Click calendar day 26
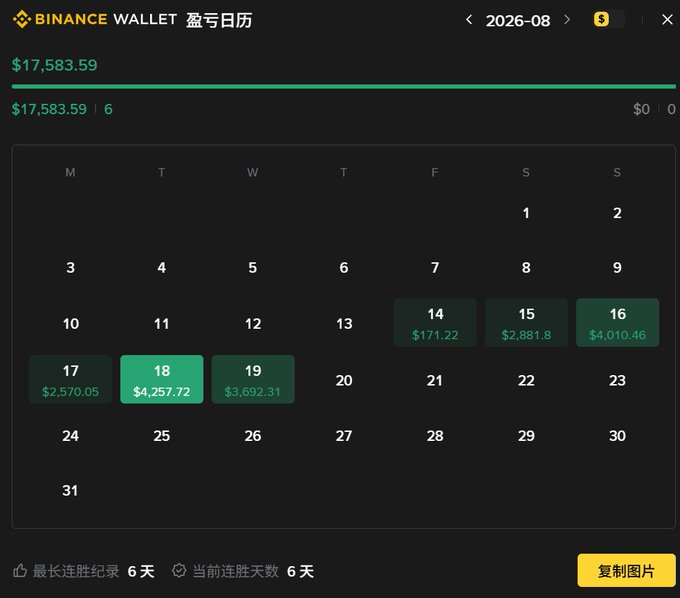 (253, 435)
